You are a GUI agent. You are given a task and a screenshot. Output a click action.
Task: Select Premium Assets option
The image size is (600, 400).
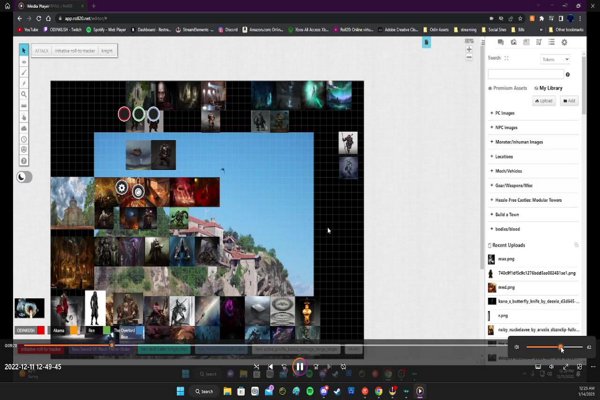coord(508,88)
